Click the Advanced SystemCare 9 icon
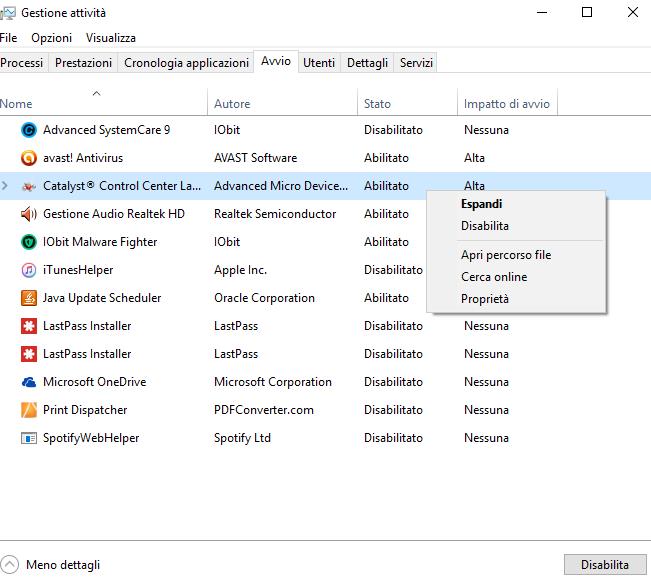Viewport: 651px width, 582px height. click(29, 130)
